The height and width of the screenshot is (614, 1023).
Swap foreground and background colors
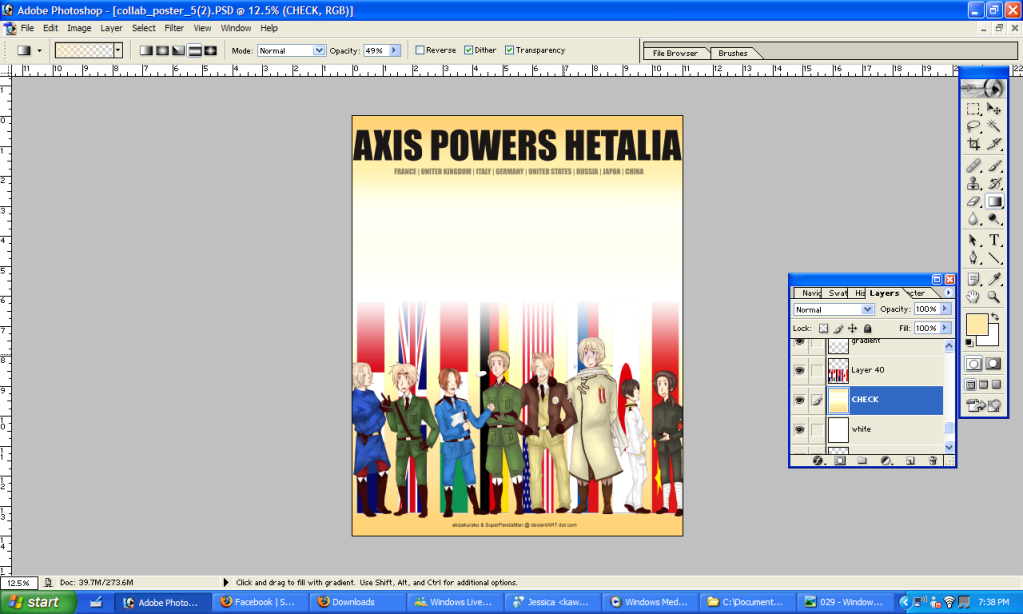[995, 317]
